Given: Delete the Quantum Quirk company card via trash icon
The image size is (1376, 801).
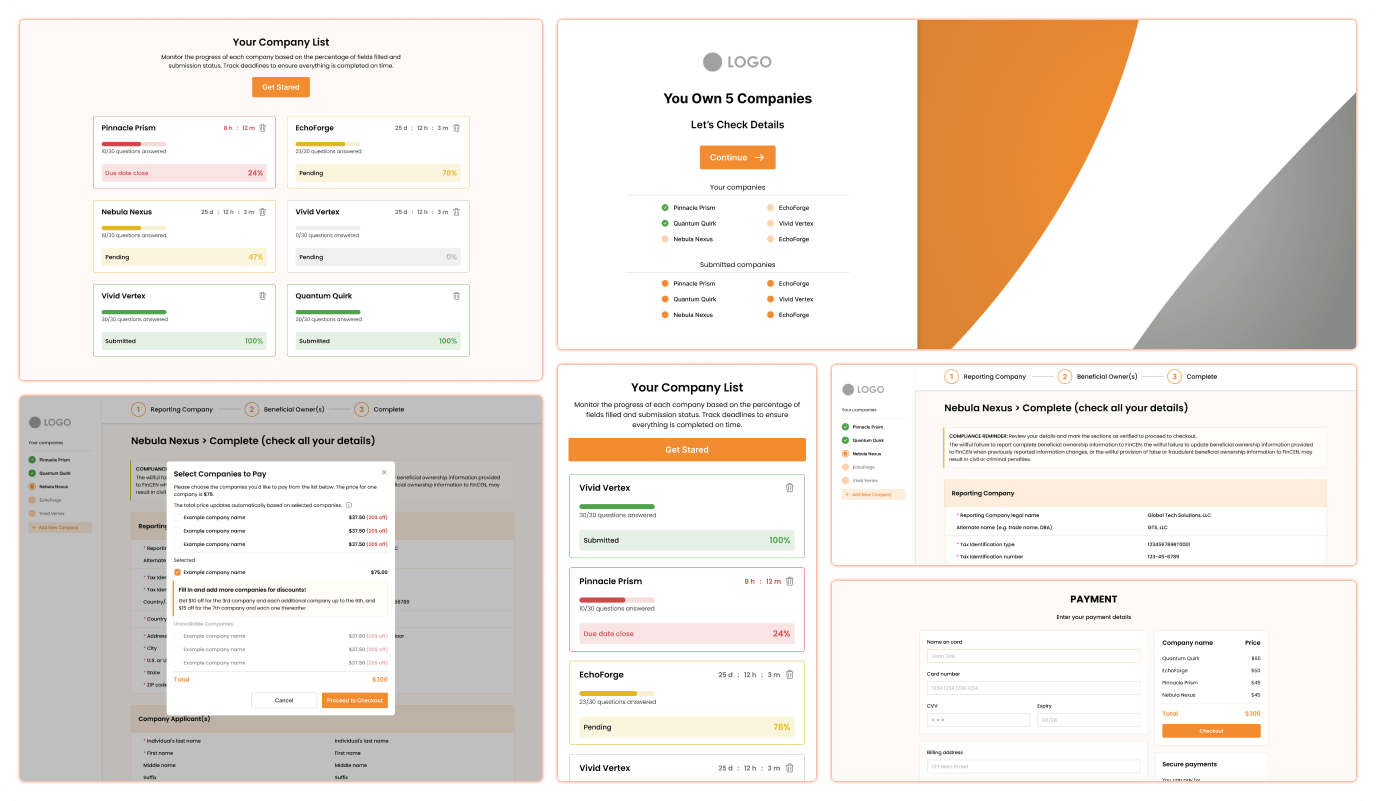Looking at the screenshot, I should [457, 296].
